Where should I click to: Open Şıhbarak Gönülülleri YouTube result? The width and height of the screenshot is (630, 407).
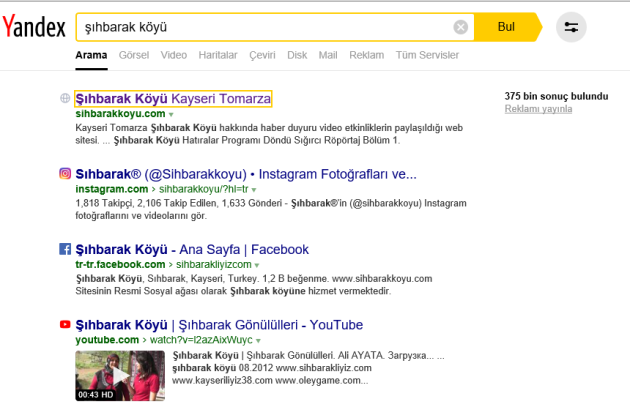219,325
